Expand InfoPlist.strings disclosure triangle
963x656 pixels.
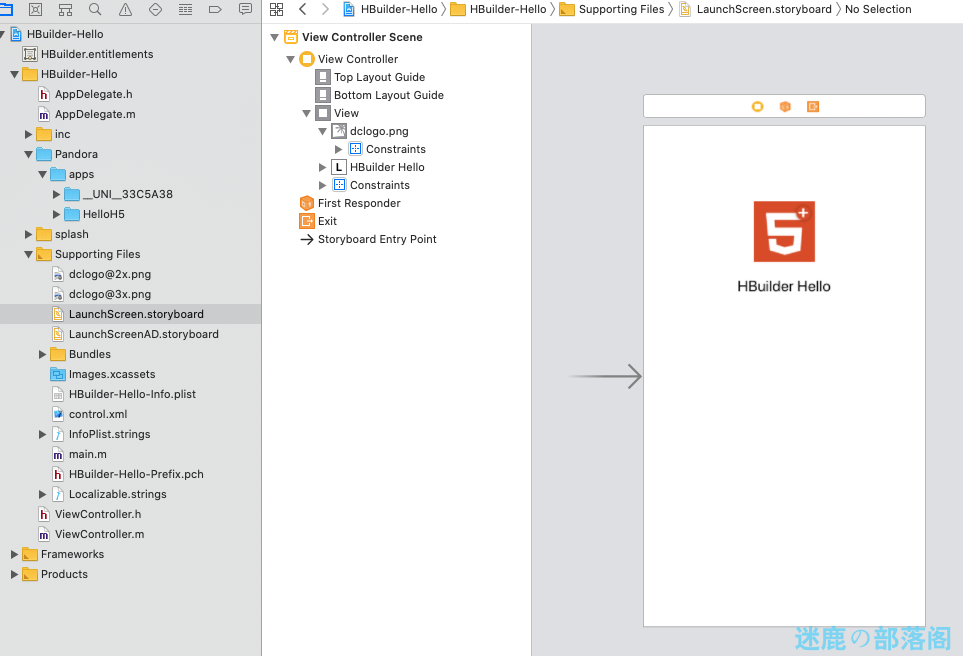tap(42, 434)
